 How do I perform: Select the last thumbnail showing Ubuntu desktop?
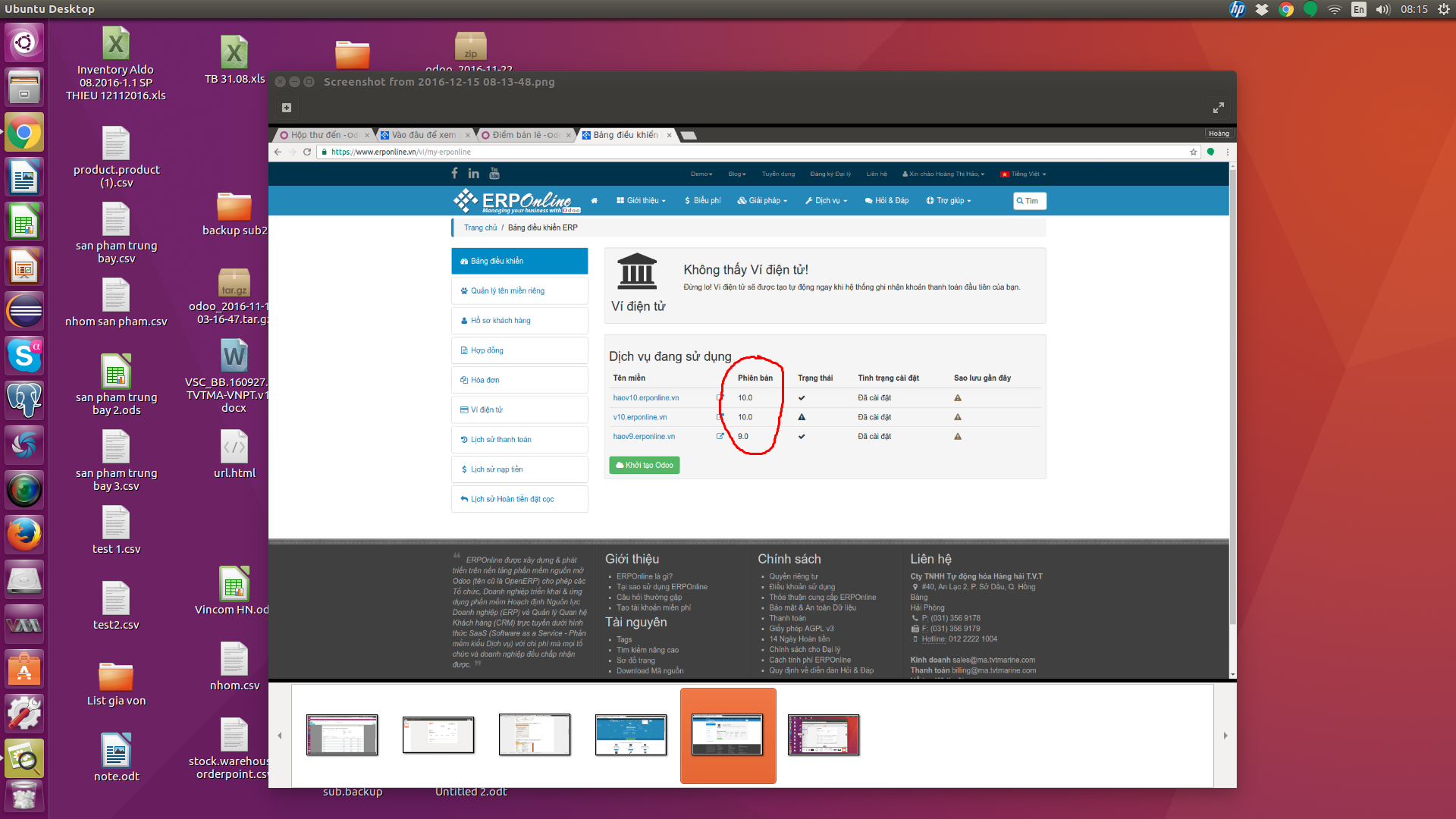click(824, 735)
